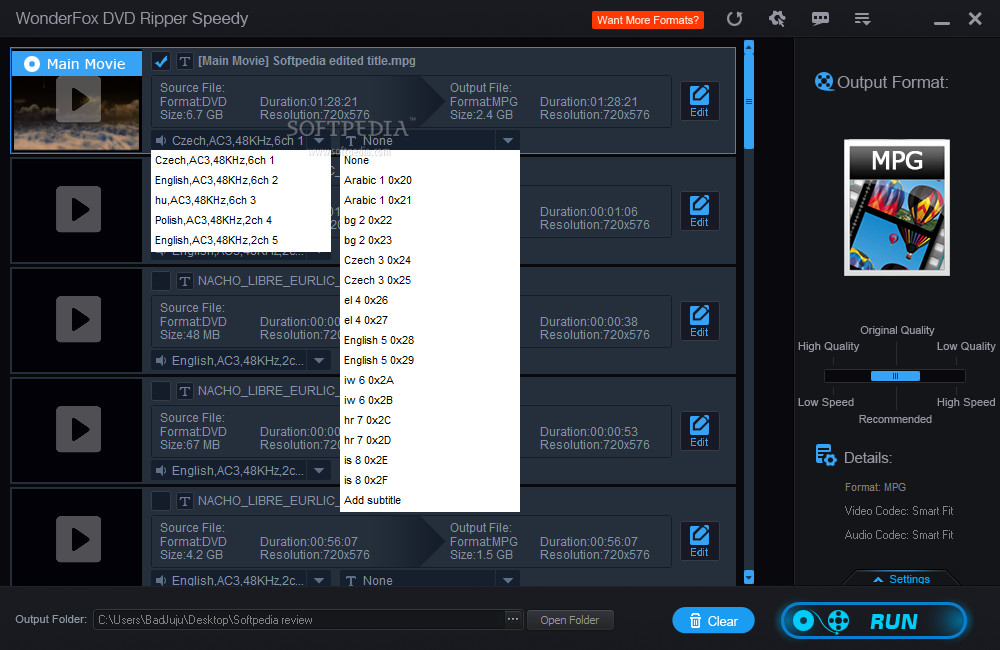This screenshot has height=650, width=1000.
Task: Click the Want More Formats? button
Action: pos(647,20)
